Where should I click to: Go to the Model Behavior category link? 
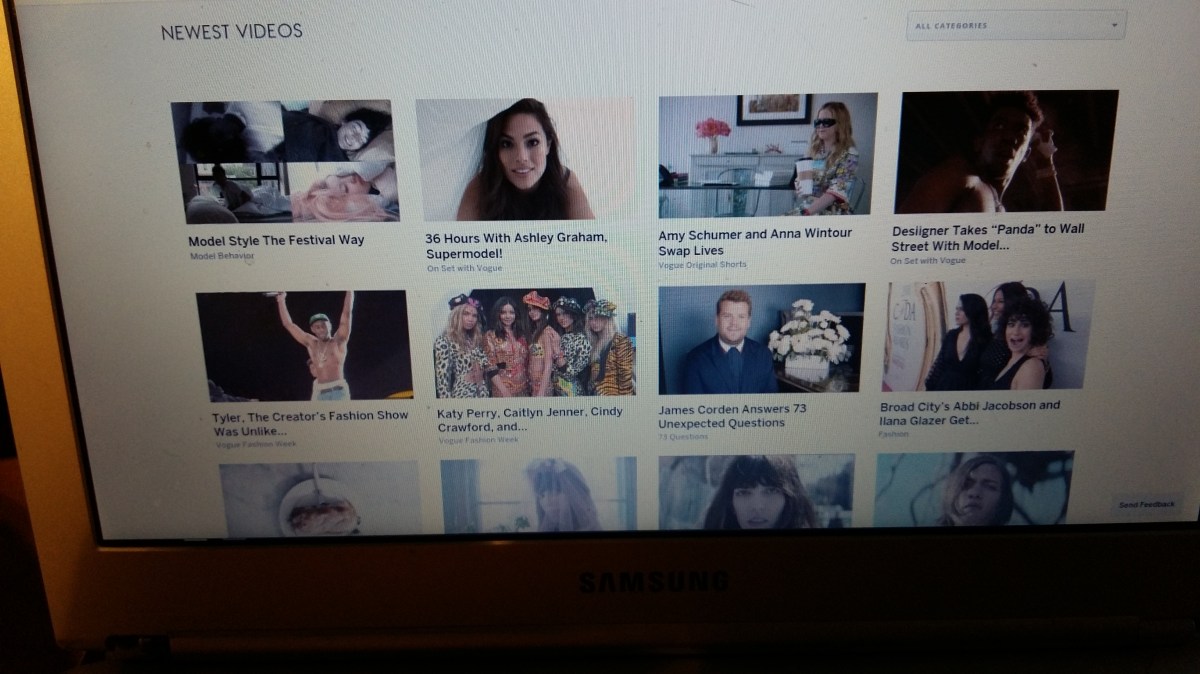click(222, 257)
